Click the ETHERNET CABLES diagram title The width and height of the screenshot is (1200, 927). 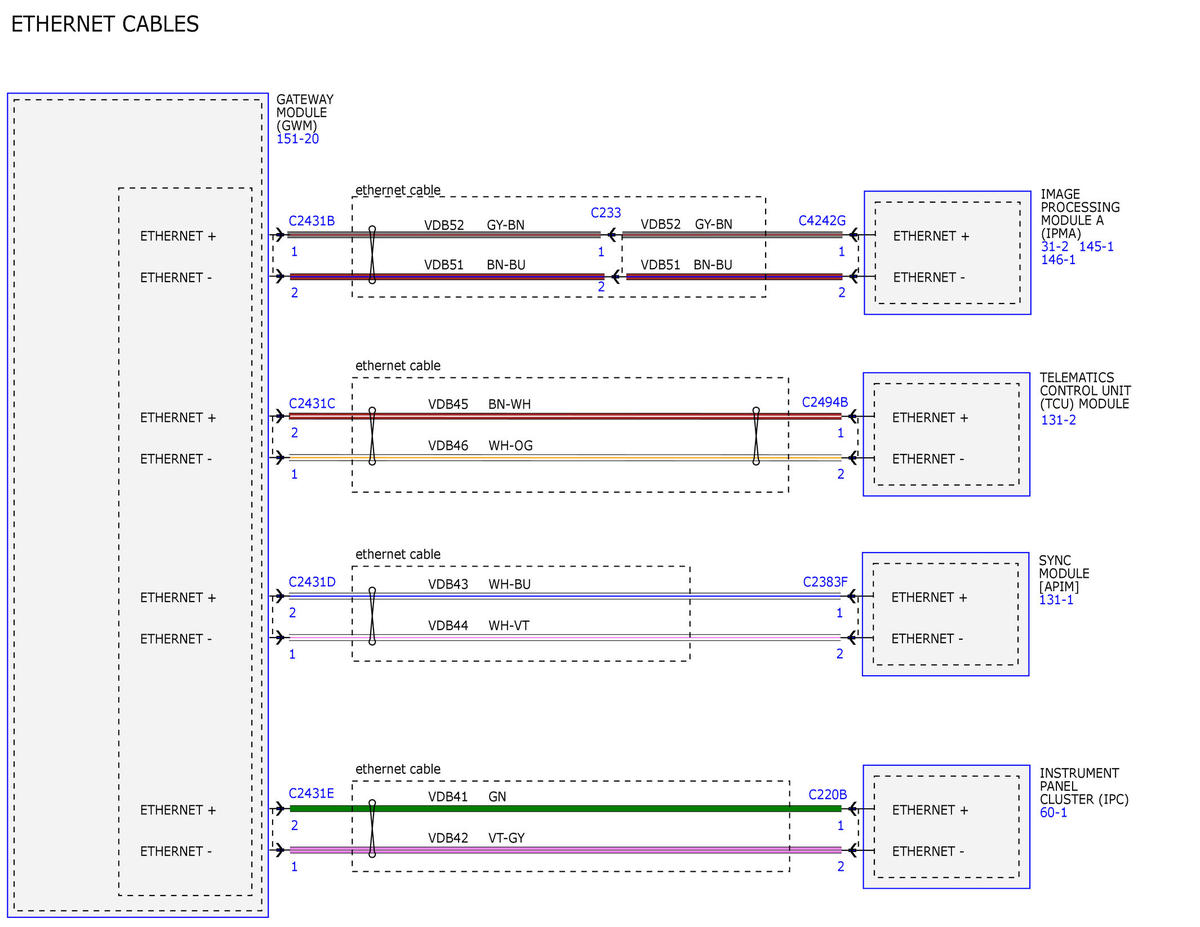[x=105, y=24]
